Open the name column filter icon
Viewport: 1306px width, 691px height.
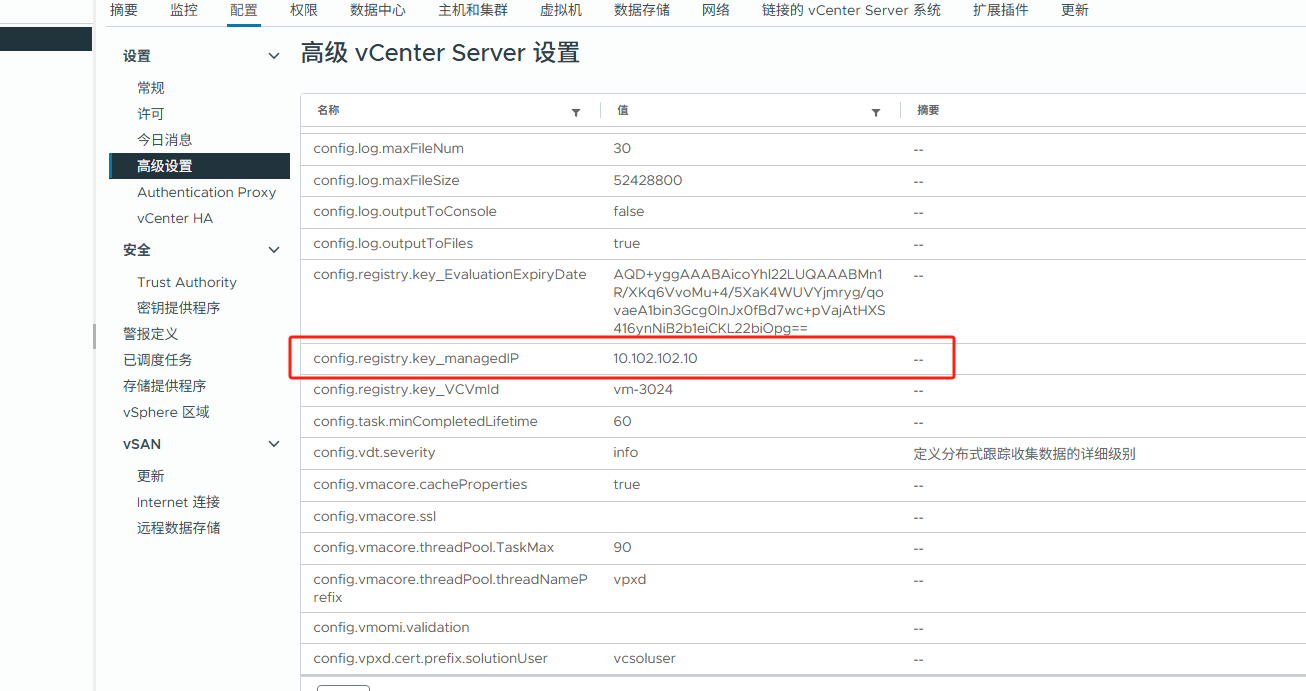pos(576,113)
